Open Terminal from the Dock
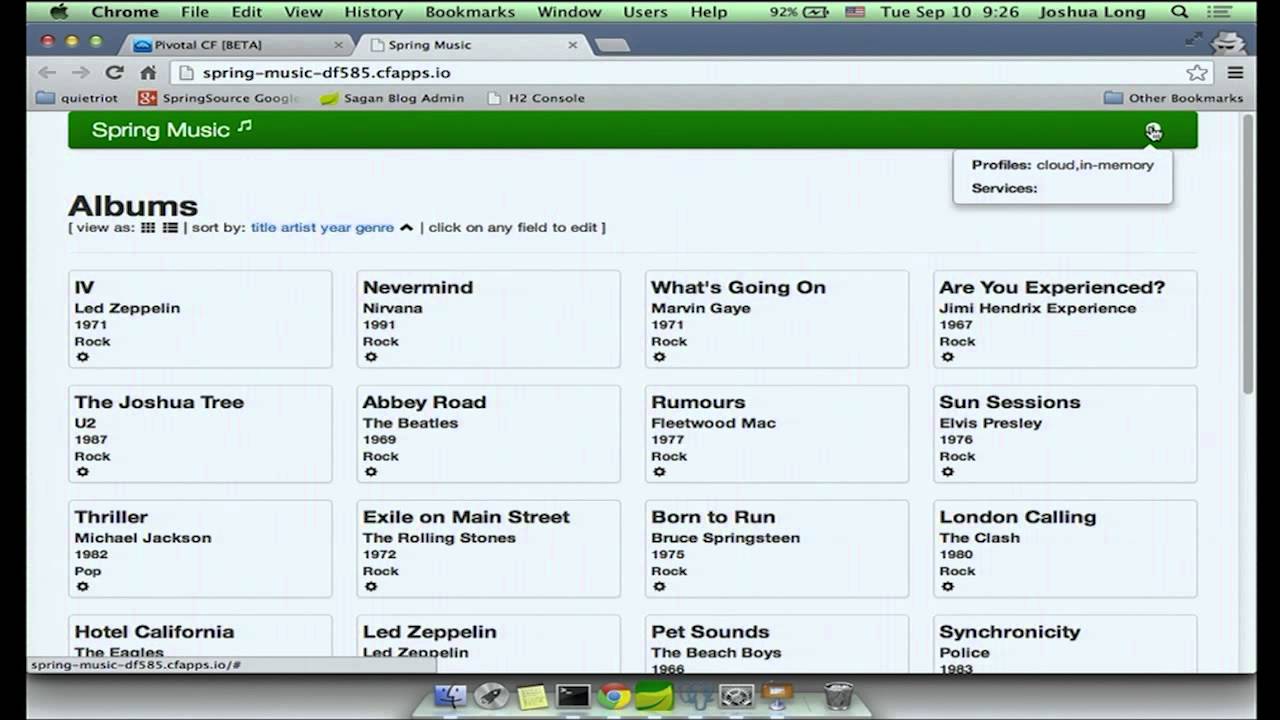The image size is (1280, 720). [573, 696]
